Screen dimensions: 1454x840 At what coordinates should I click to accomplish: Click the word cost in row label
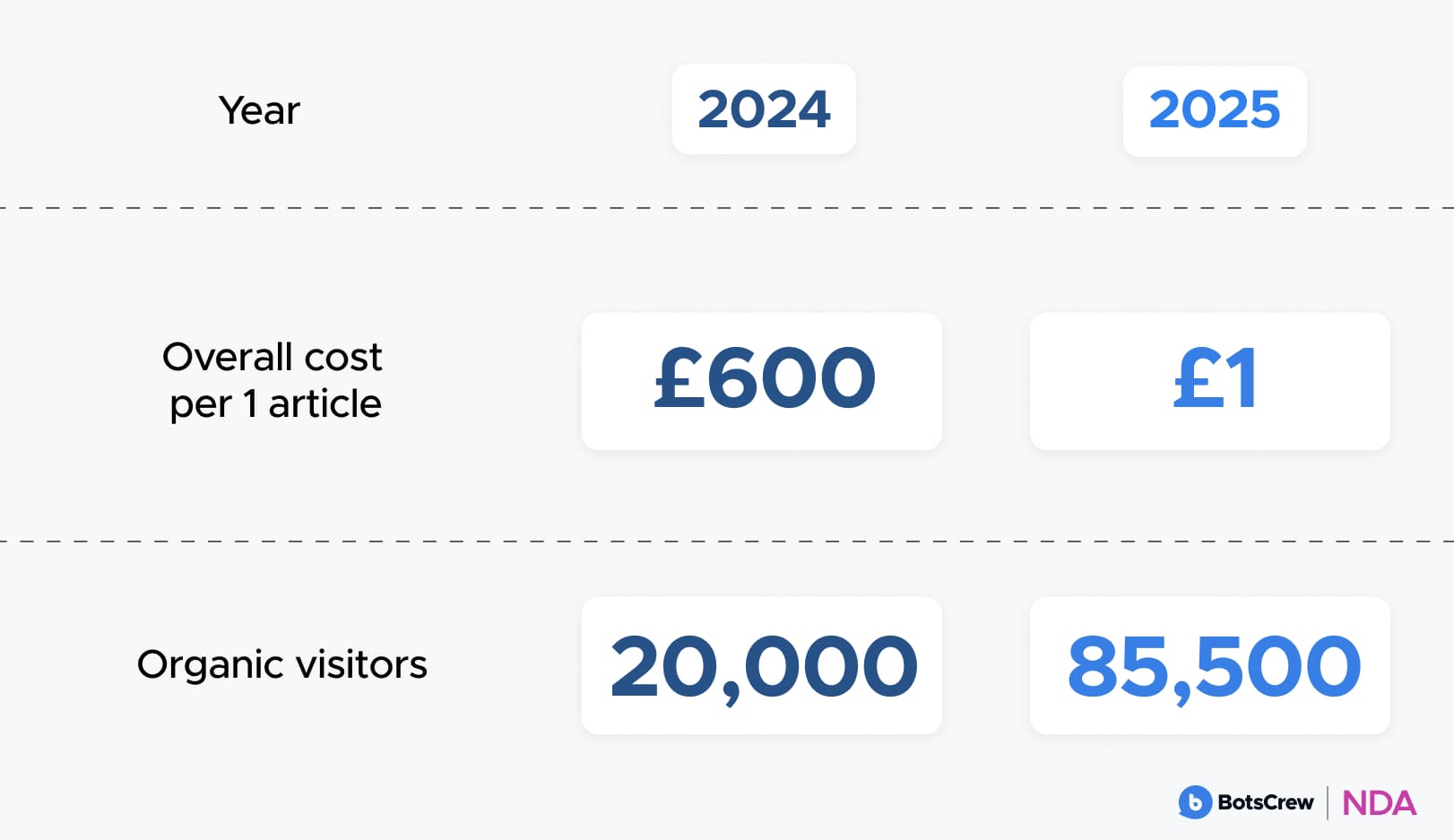click(343, 357)
